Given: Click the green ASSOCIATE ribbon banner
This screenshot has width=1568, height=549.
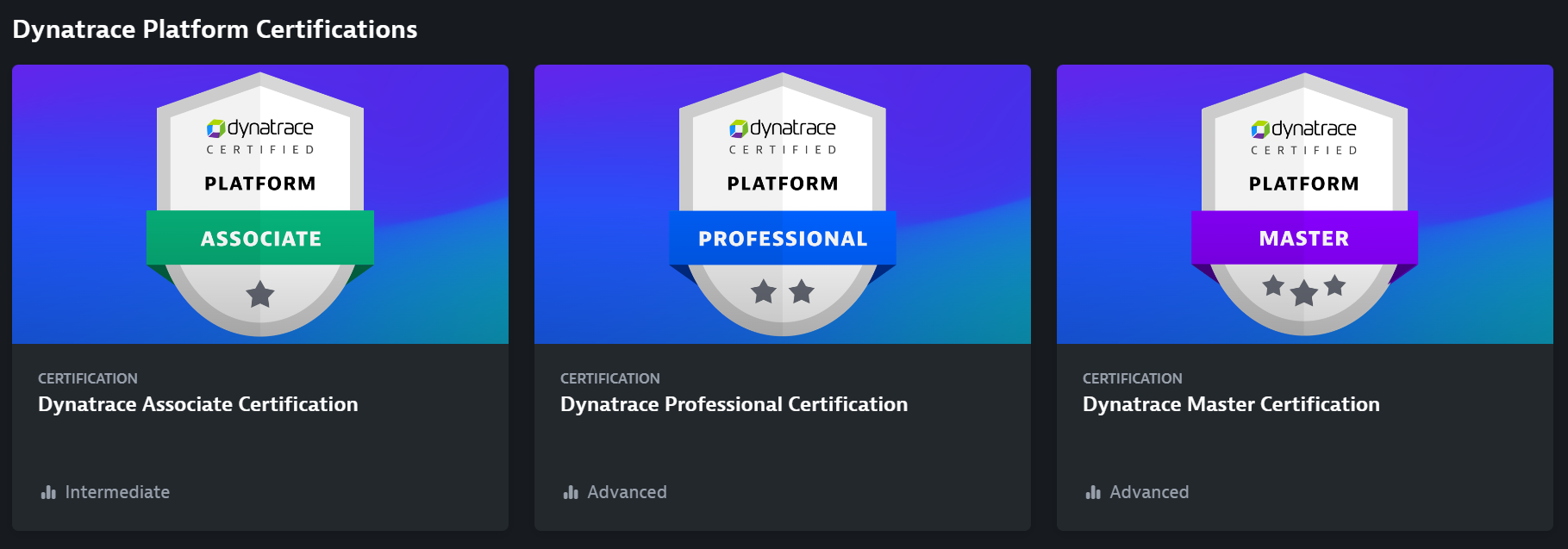Looking at the screenshot, I should [x=260, y=238].
